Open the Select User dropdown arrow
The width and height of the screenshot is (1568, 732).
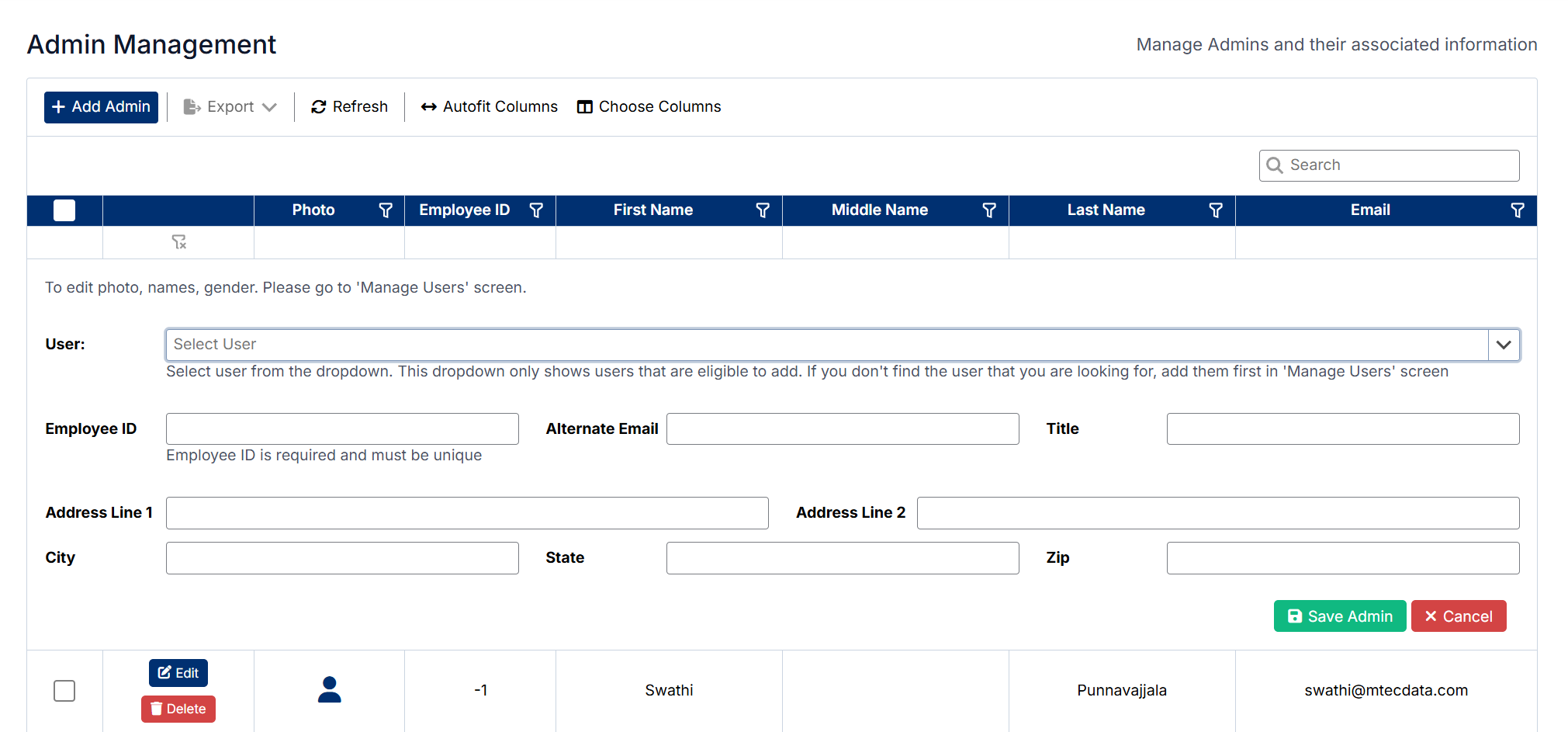coord(1503,345)
